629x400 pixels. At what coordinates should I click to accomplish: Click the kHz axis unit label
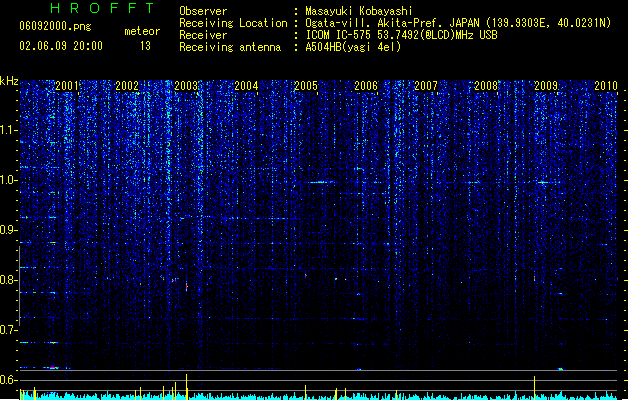click(x=9, y=81)
